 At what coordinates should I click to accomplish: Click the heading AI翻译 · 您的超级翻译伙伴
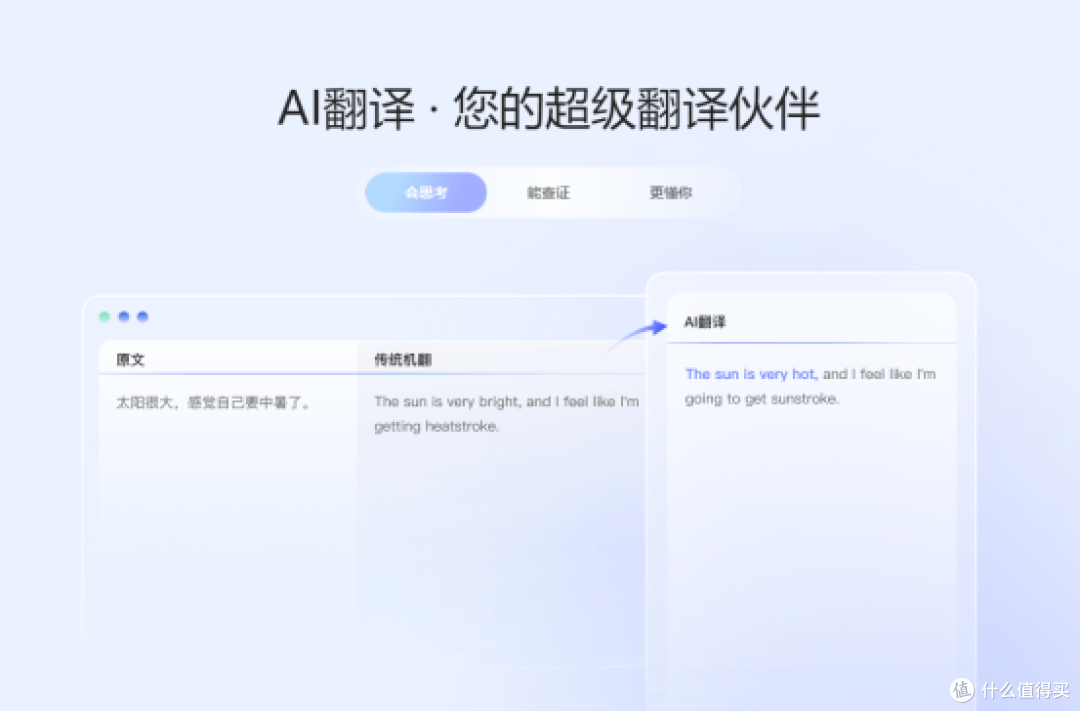(x=548, y=108)
